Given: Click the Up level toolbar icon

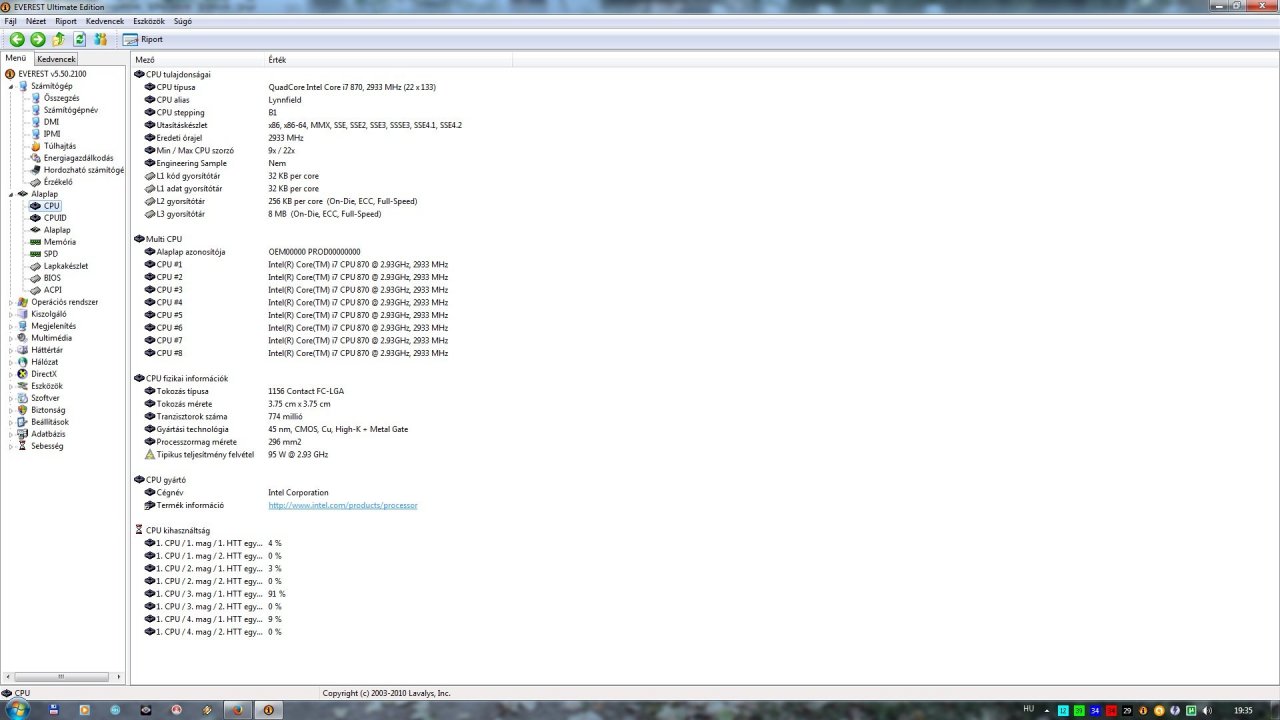Looking at the screenshot, I should coord(58,39).
